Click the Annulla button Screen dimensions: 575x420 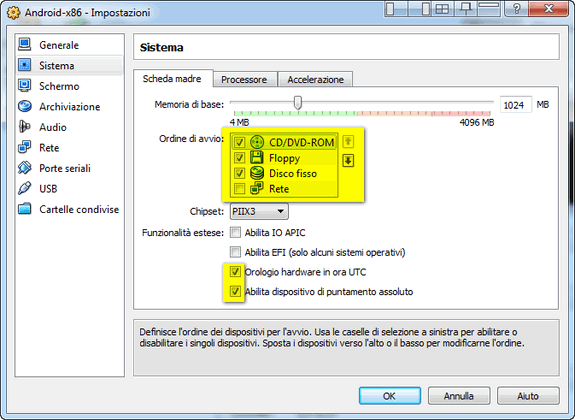(459, 396)
